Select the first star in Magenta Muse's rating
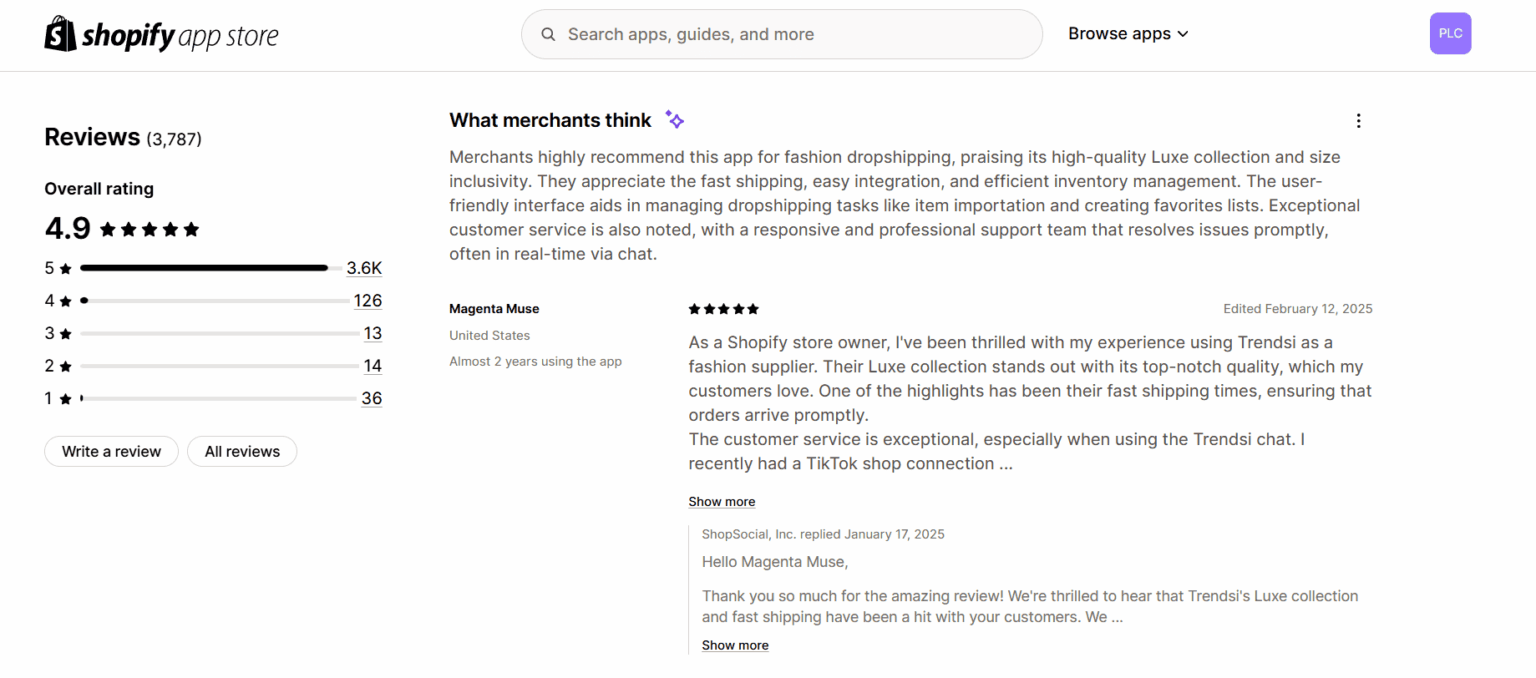1536x678 pixels. 692,308
